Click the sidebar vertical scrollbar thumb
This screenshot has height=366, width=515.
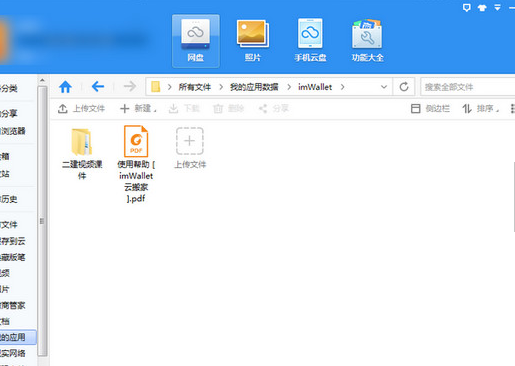[x=42, y=221]
